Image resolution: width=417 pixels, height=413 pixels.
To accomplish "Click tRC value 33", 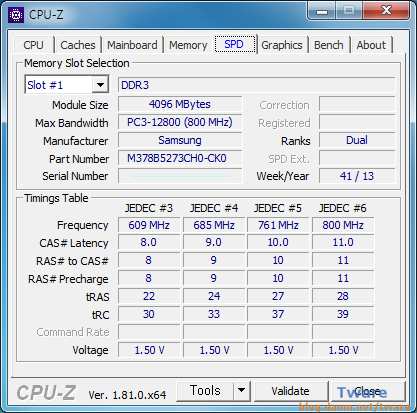I will (214, 314).
